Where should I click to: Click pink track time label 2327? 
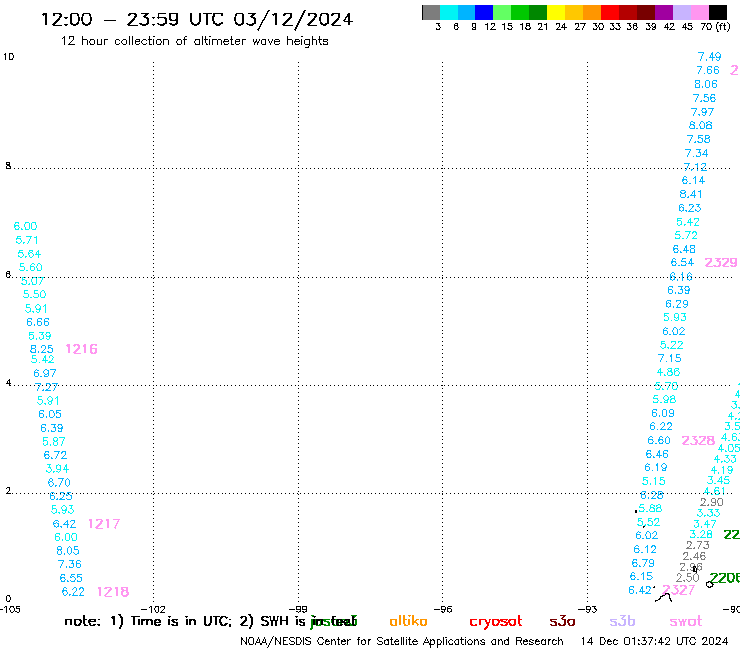[678, 590]
